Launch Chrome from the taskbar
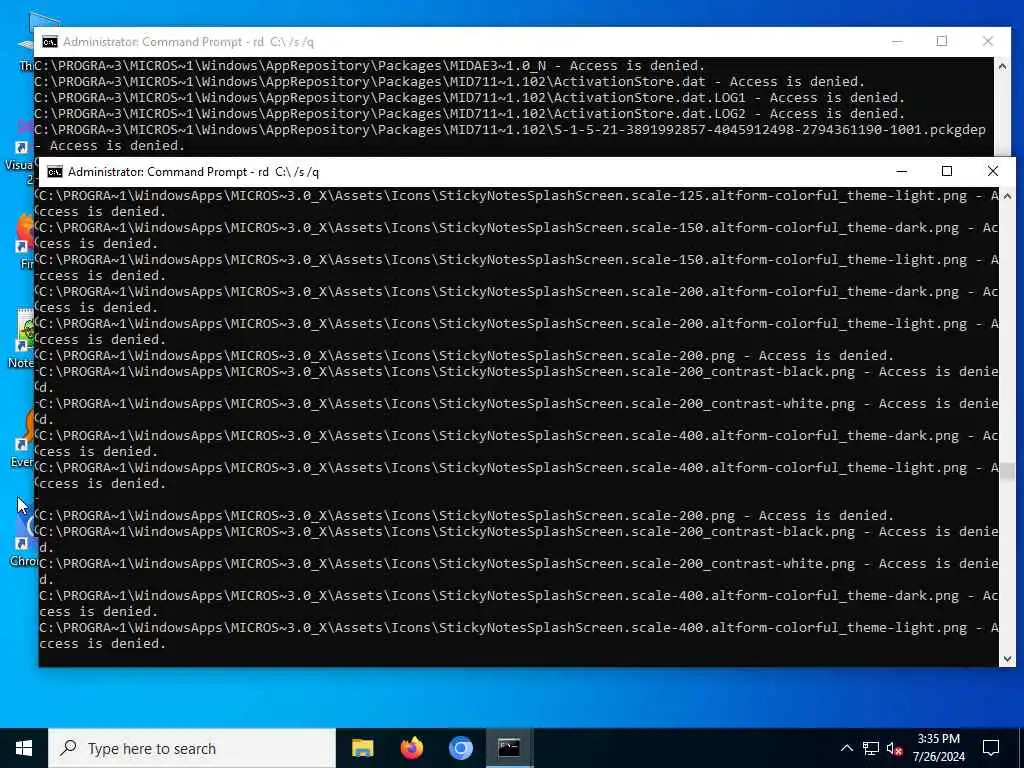Image resolution: width=1024 pixels, height=768 pixels. point(460,748)
